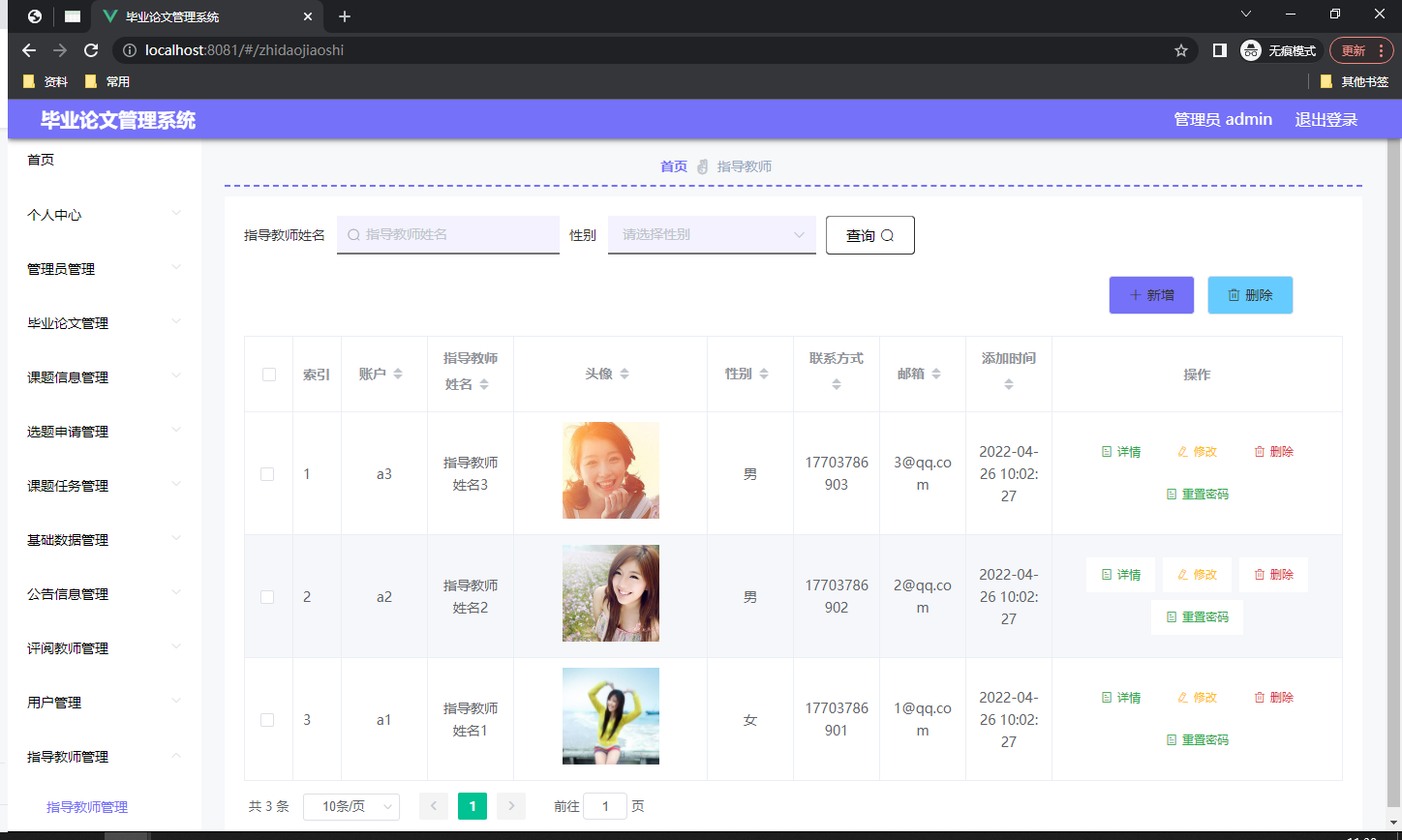Click the 详情 icon for 指导教师姓名2

tap(1105, 574)
